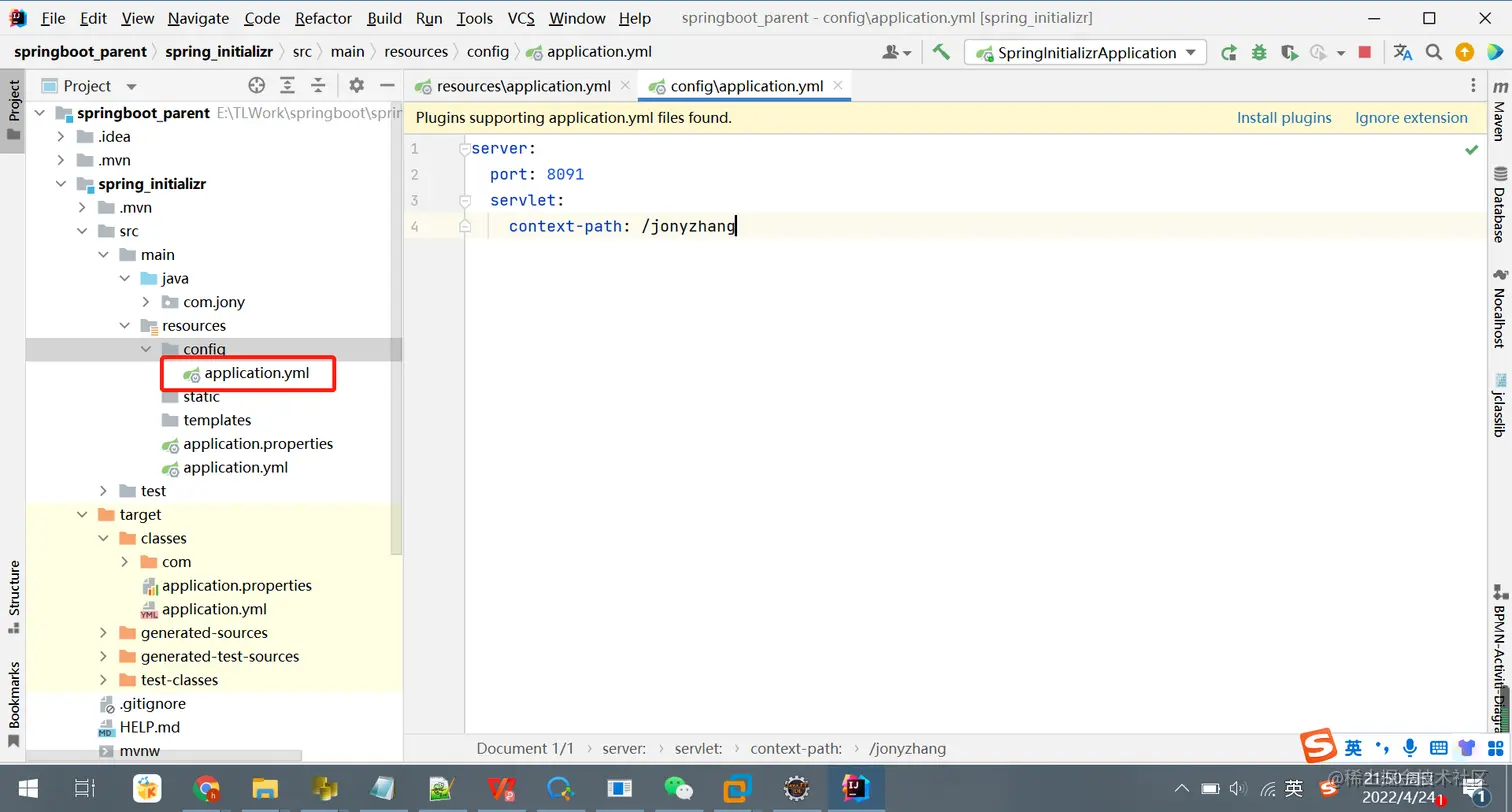Viewport: 1512px width, 812px height.
Task: Expand the com.jony package
Action: [146, 302]
